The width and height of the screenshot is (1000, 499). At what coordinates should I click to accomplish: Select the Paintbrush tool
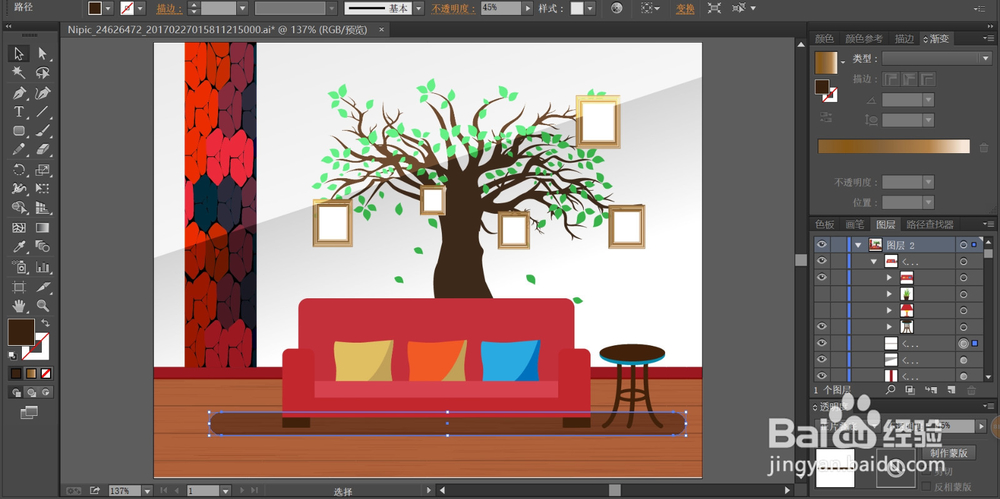click(43, 131)
